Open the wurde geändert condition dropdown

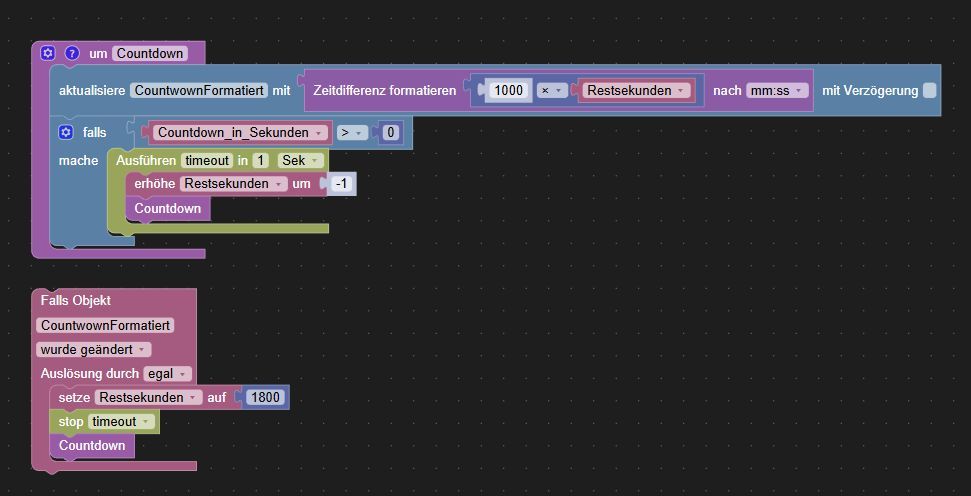coord(94,349)
